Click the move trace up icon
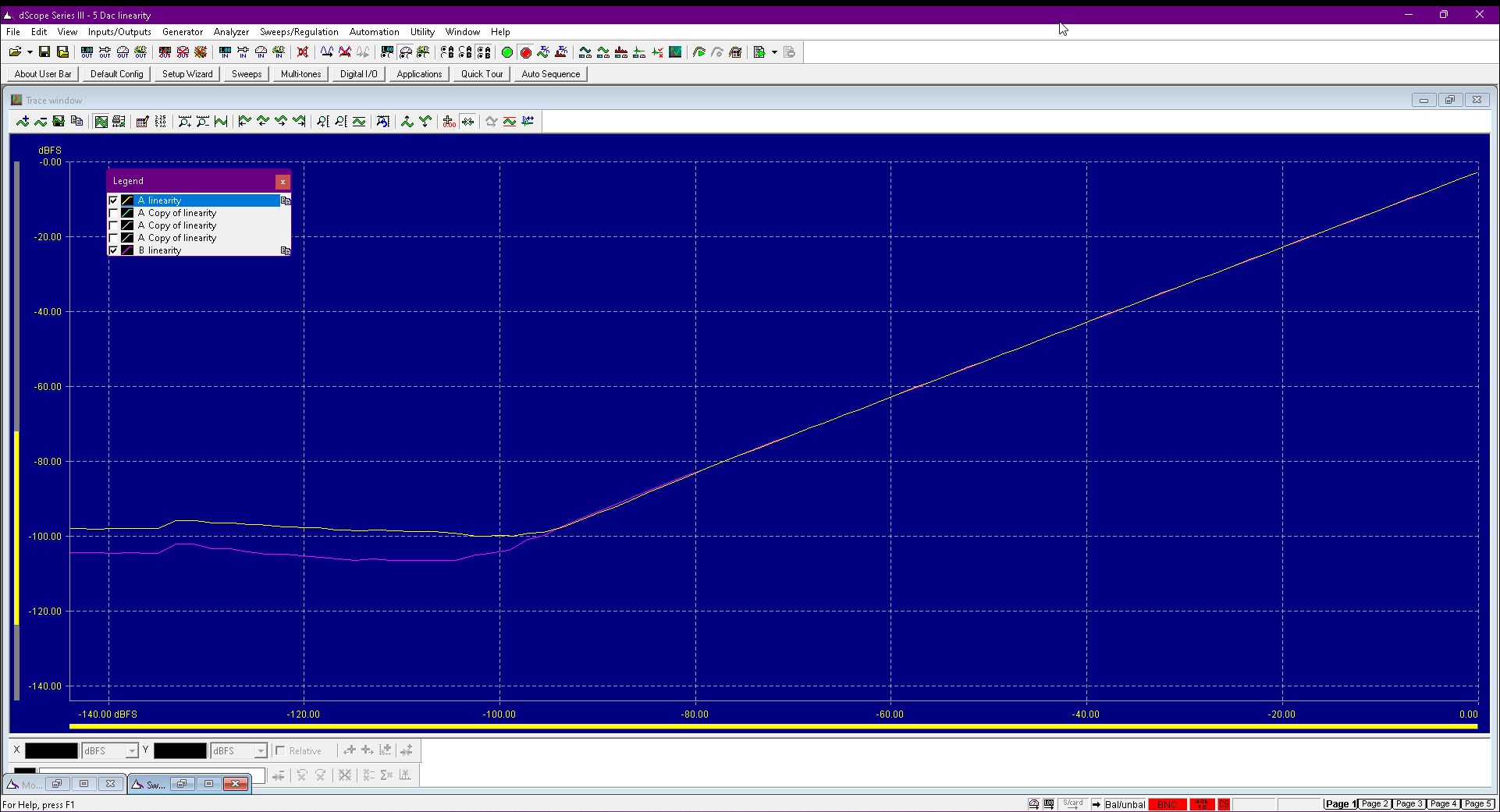The height and width of the screenshot is (812, 1500). [x=407, y=121]
